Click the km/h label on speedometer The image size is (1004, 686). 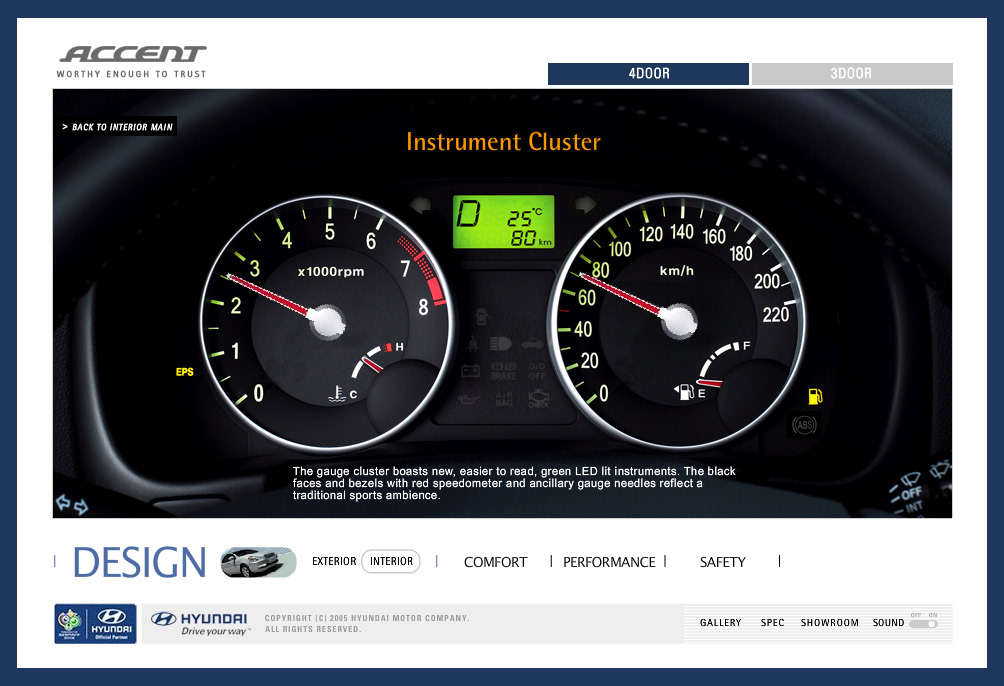click(677, 271)
